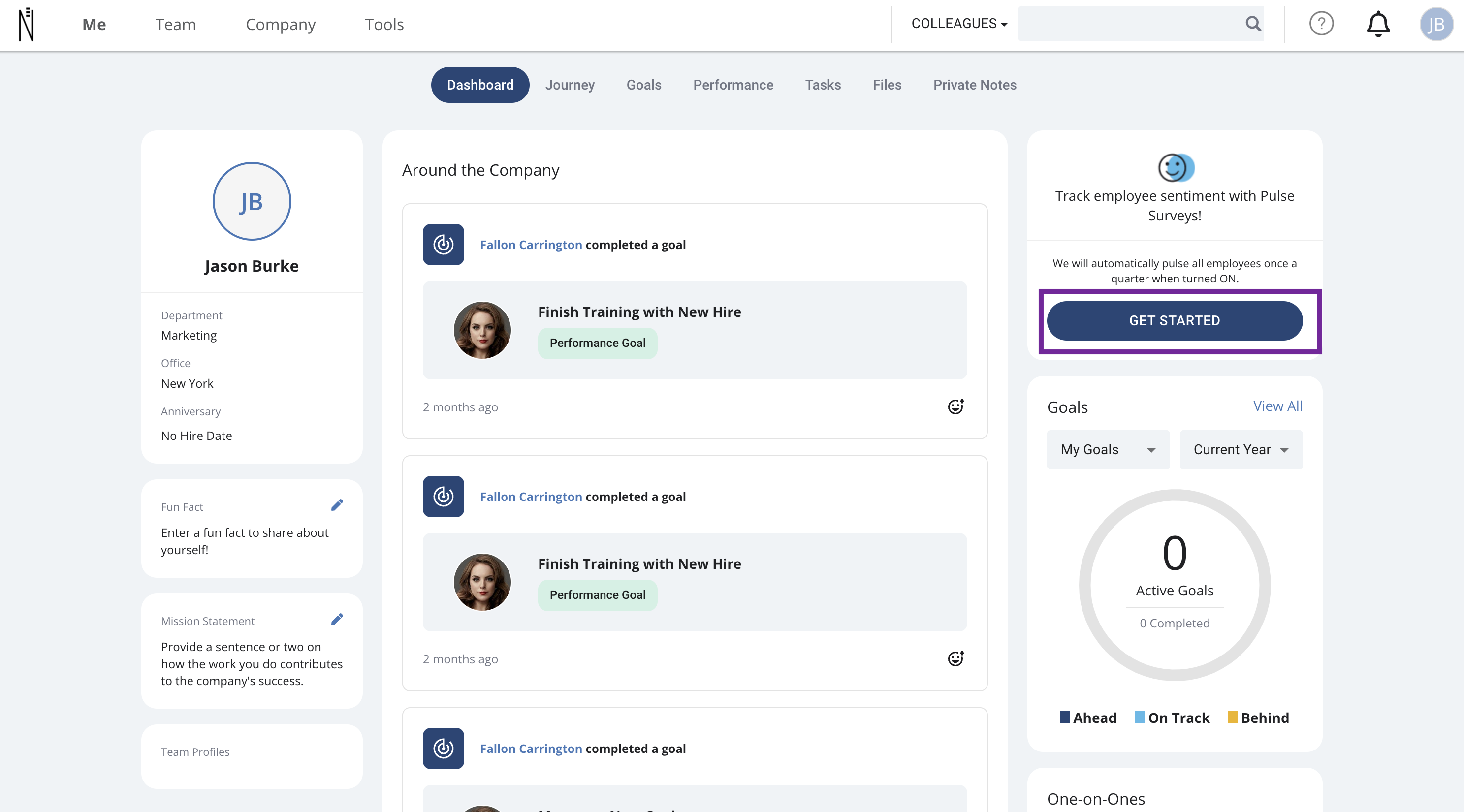Click the Fun Fact placeholder text
The height and width of the screenshot is (812, 1464).
click(x=245, y=541)
